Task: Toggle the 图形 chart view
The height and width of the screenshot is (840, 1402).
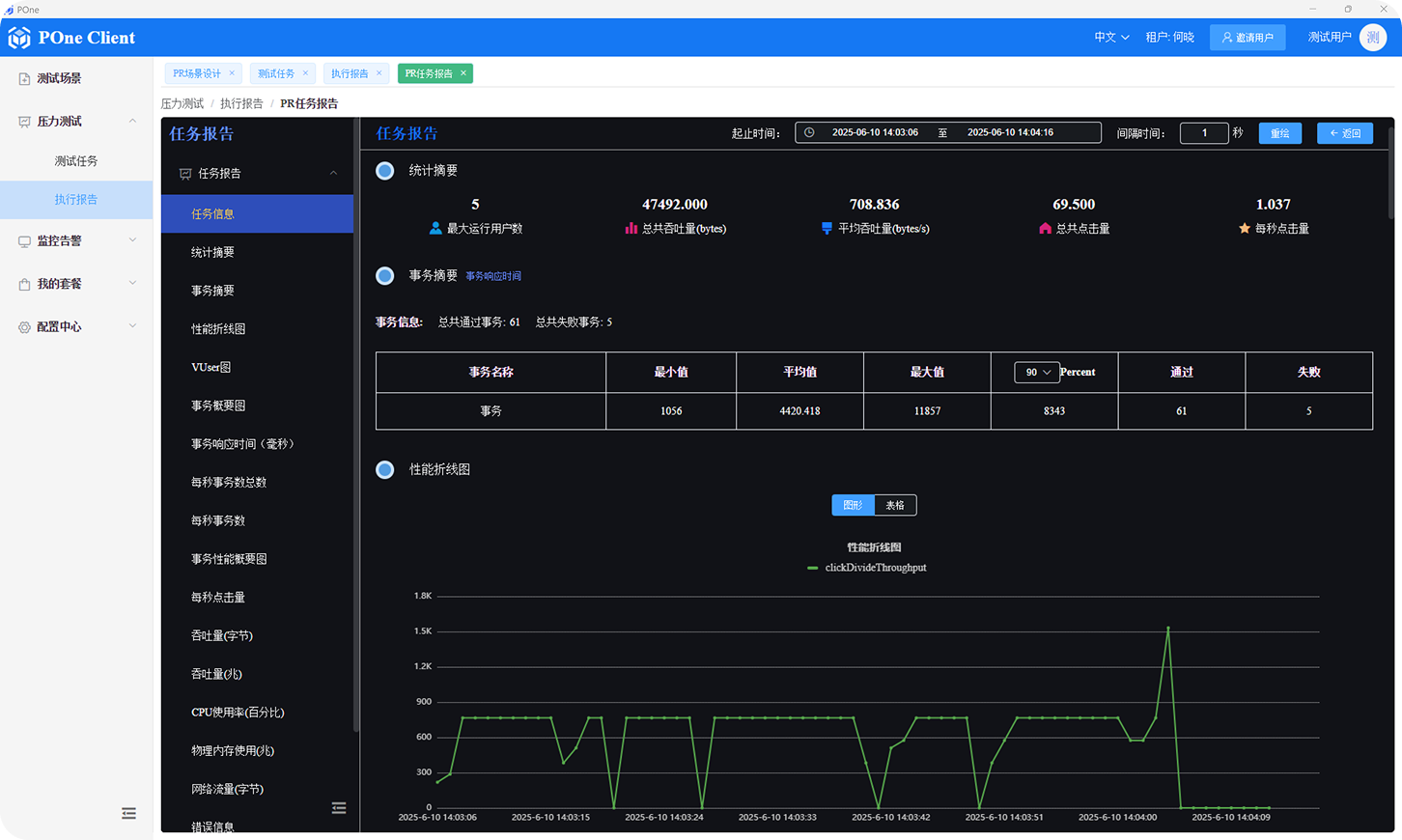Action: [853, 505]
